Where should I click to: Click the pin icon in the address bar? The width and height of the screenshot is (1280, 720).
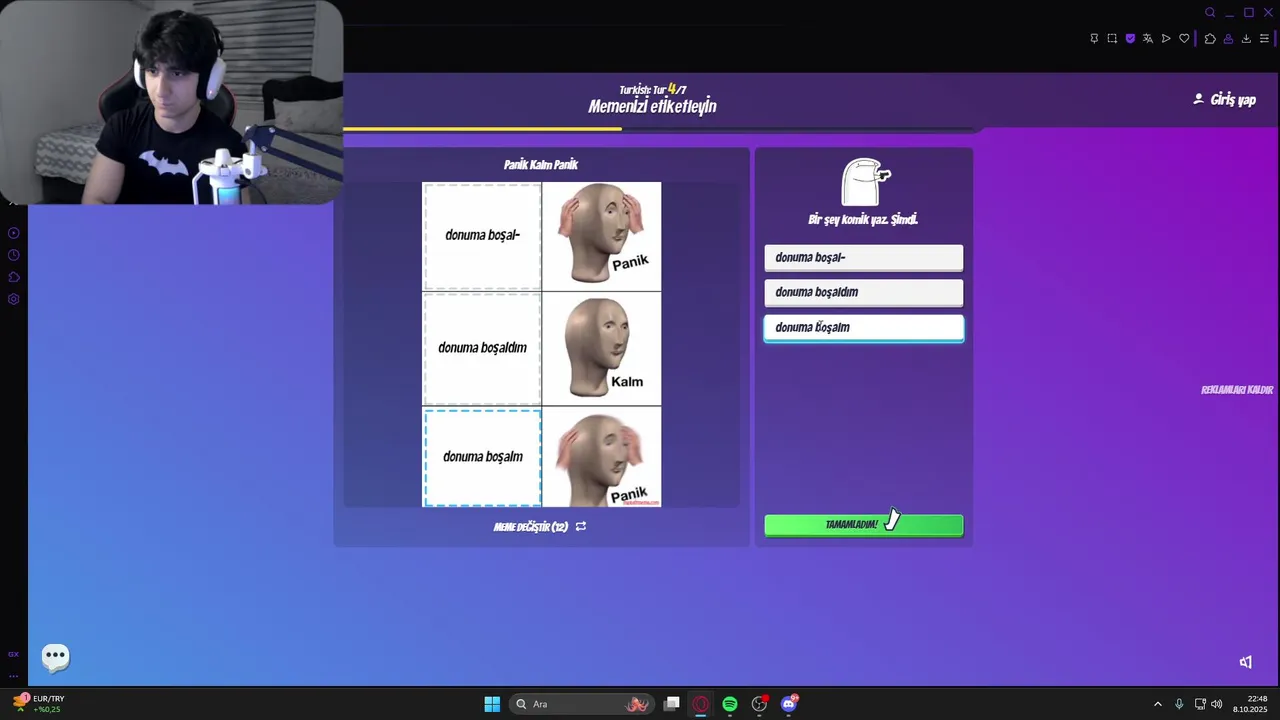[x=1094, y=39]
